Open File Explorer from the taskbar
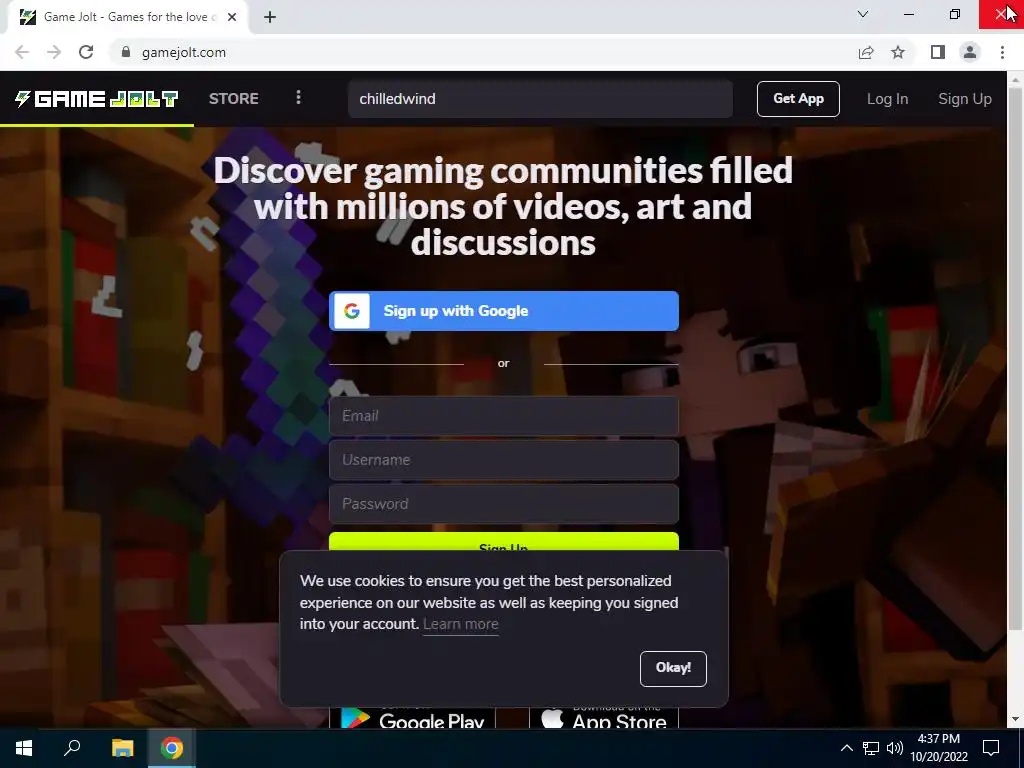1024x768 pixels. coord(122,748)
